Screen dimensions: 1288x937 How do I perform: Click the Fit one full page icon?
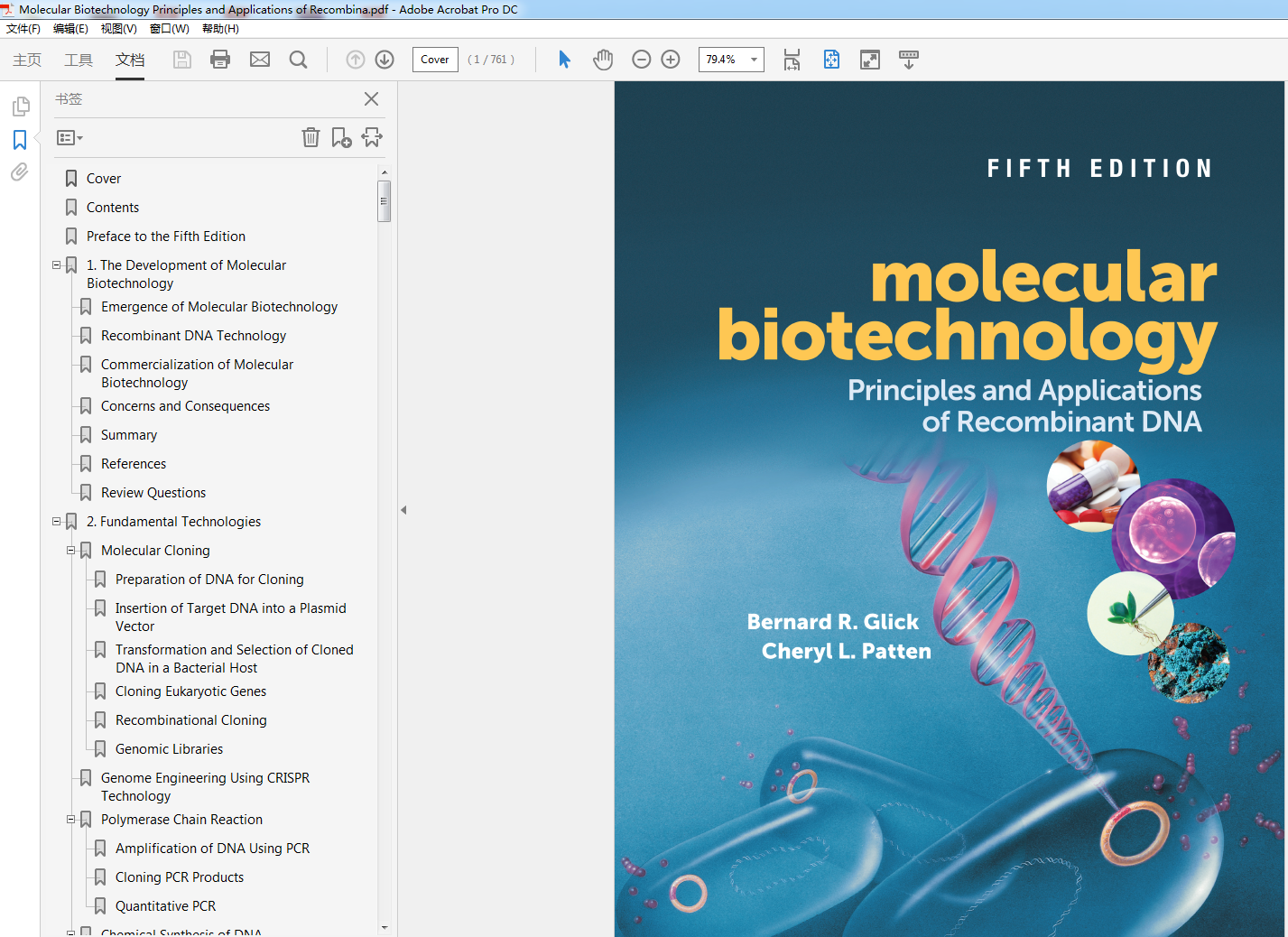pos(831,60)
